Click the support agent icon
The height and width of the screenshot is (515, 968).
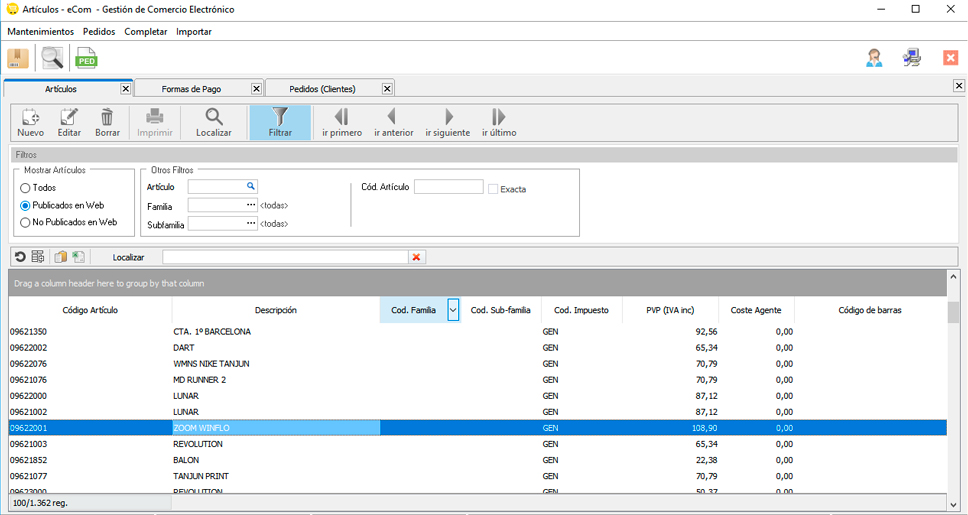(x=874, y=57)
